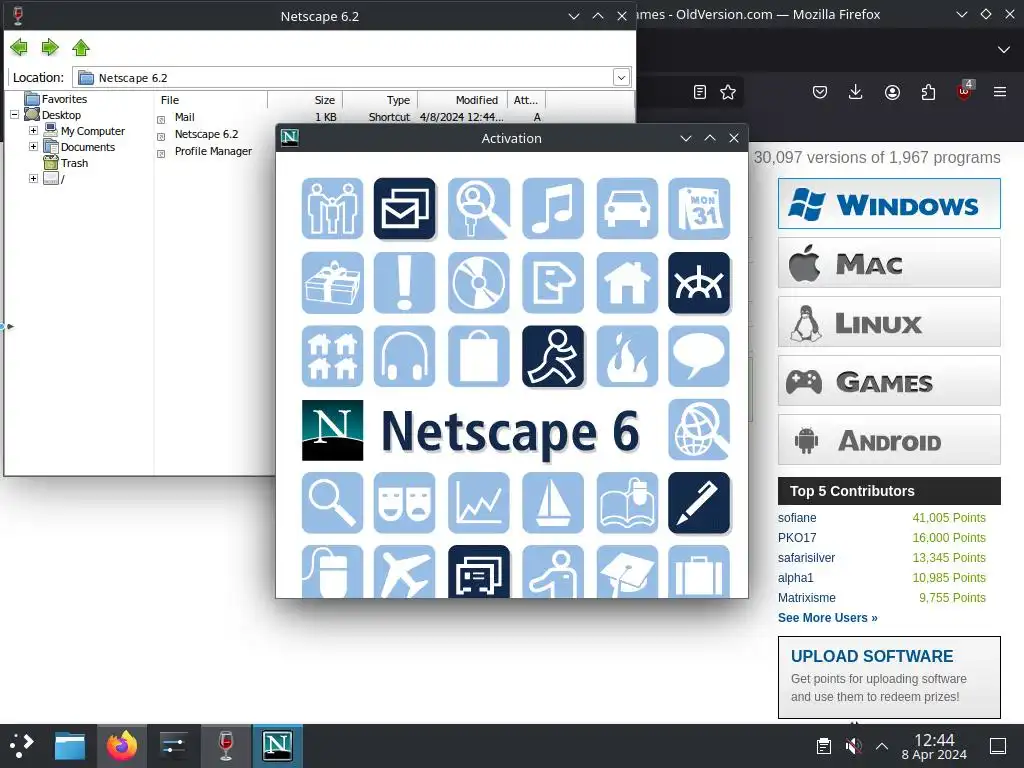Click the shopping bag icon
This screenshot has width=1024, height=768.
click(479, 357)
